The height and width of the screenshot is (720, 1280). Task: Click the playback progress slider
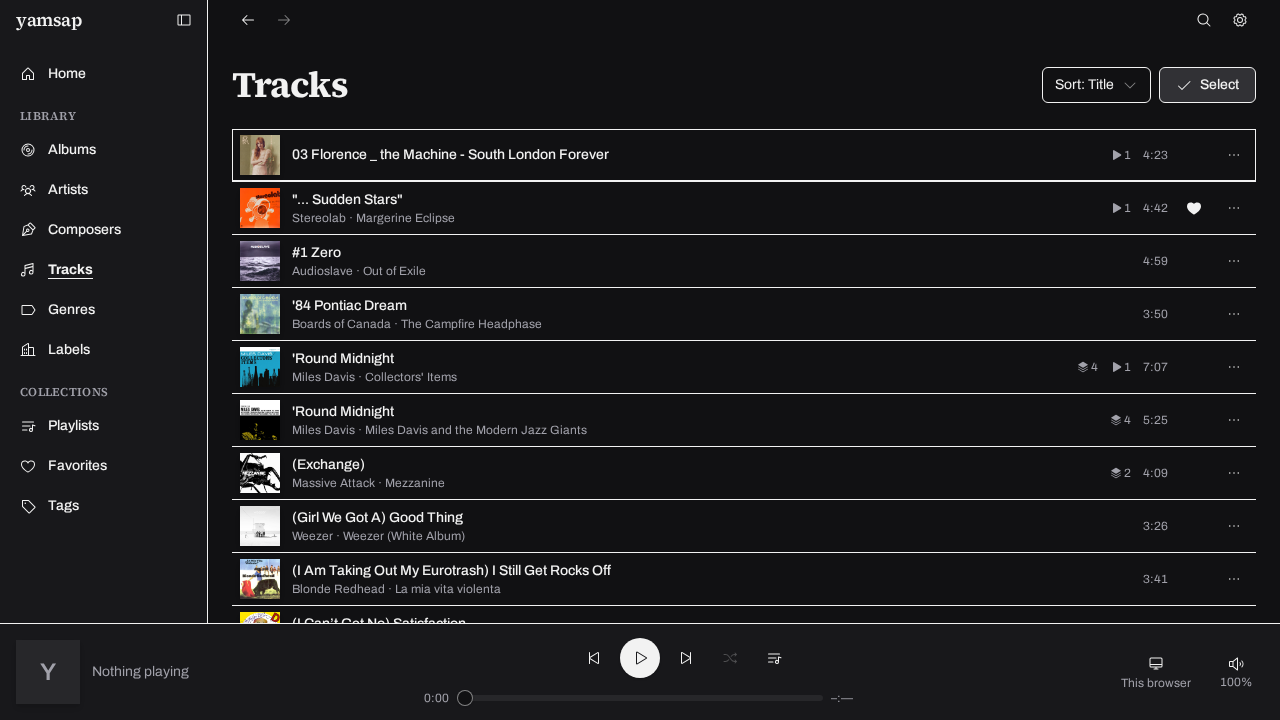pos(640,698)
